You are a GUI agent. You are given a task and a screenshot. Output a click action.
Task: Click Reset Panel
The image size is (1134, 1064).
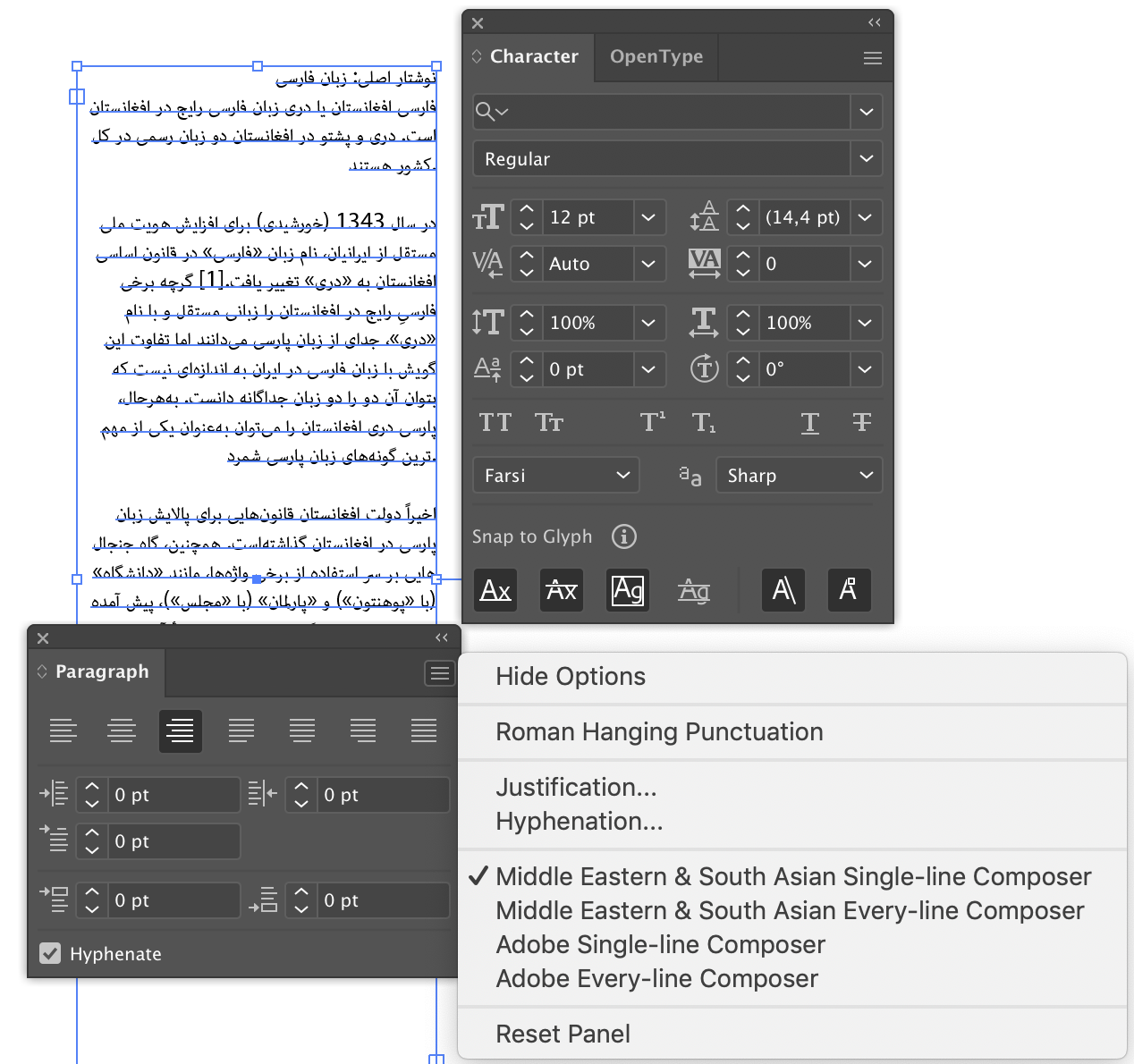[563, 1034]
